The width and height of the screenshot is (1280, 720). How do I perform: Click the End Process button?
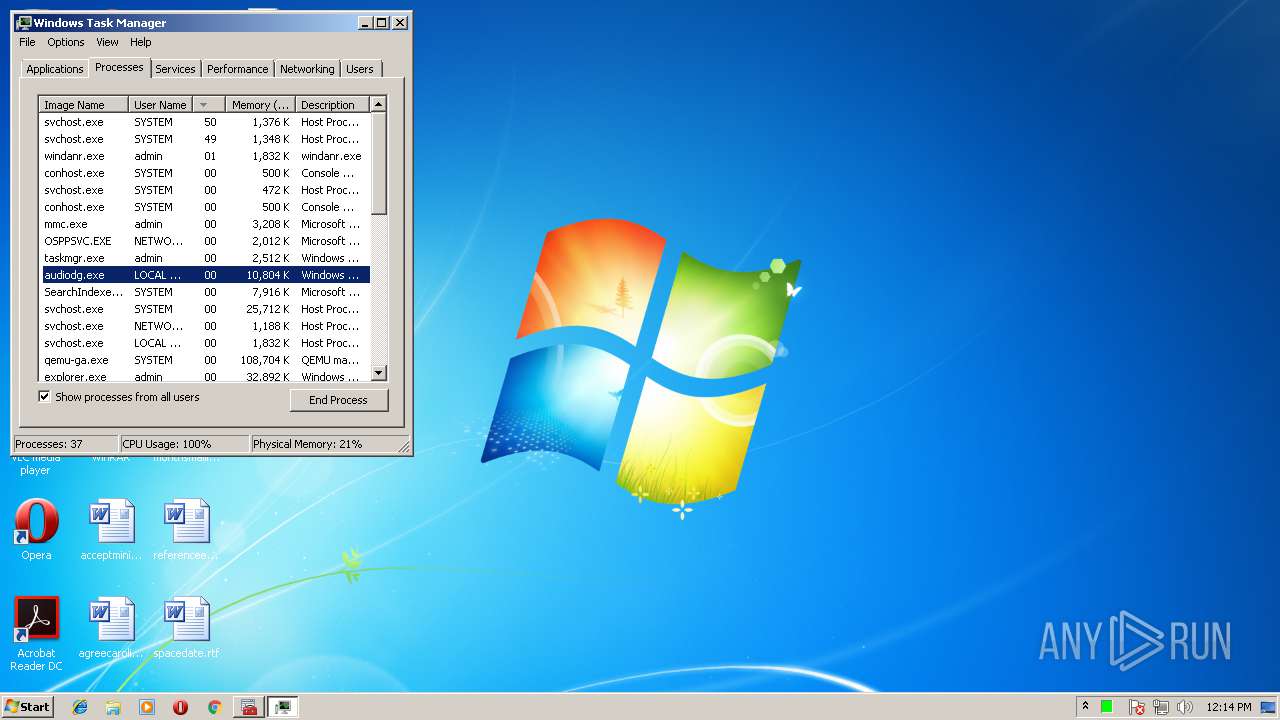[338, 400]
